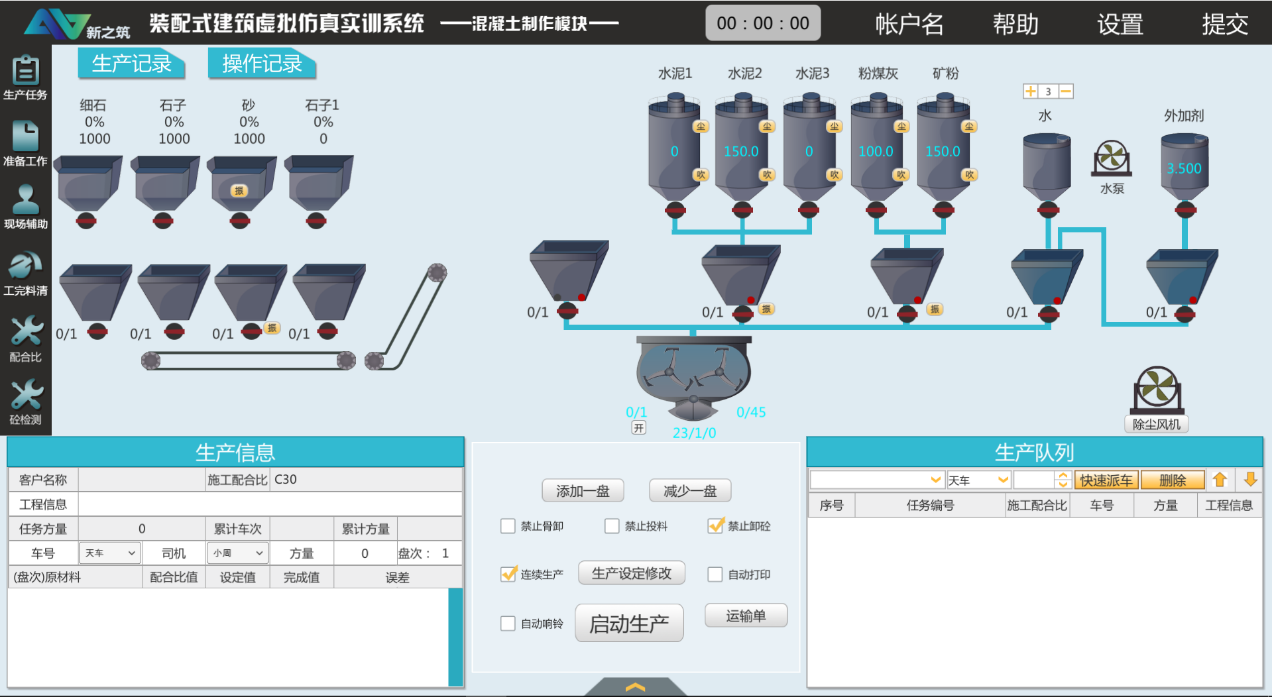Select the 配合比 wrench icon
Viewport: 1272px width, 697px height.
26,335
